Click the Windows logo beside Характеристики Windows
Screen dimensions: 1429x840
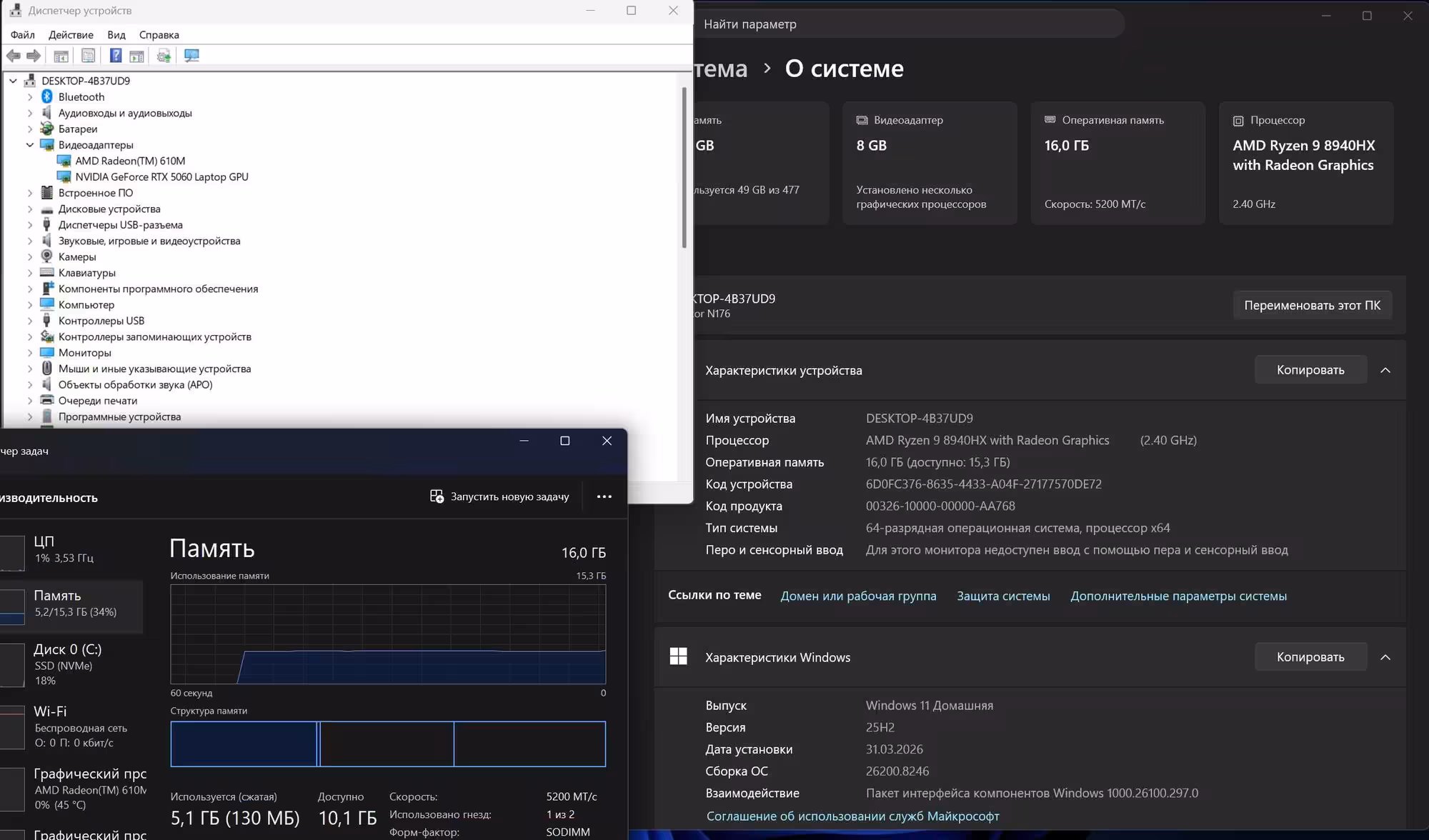click(x=678, y=656)
